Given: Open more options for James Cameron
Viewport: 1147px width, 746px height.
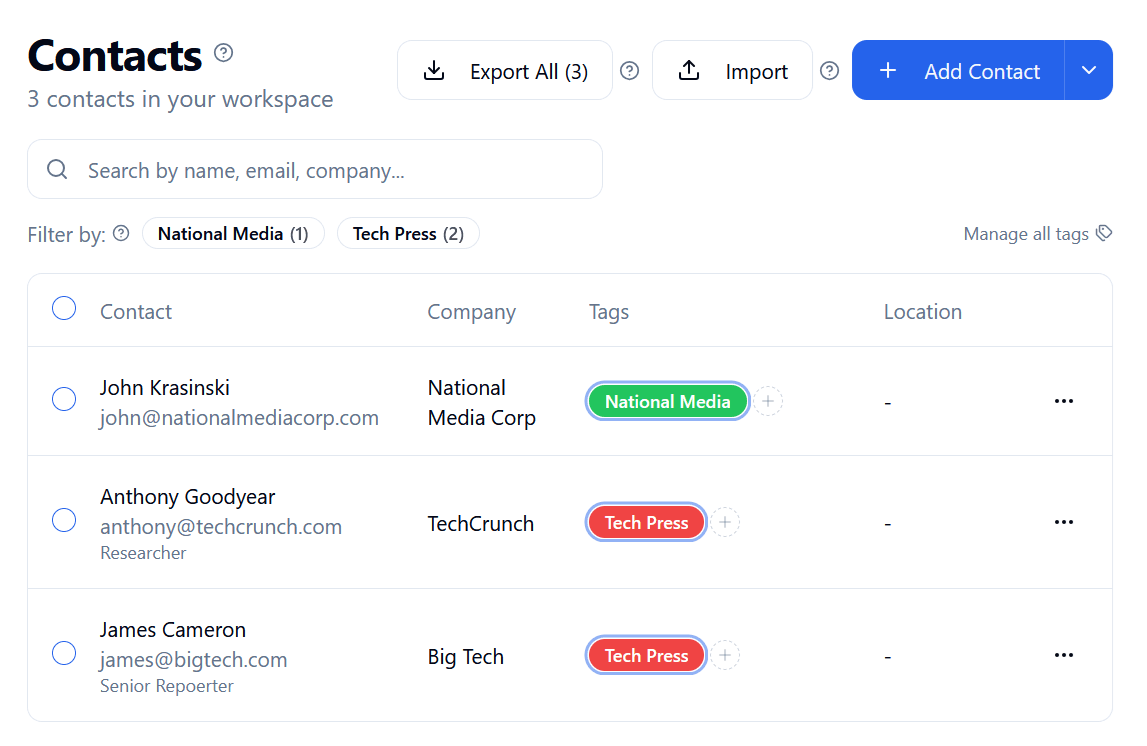Looking at the screenshot, I should 1063,655.
